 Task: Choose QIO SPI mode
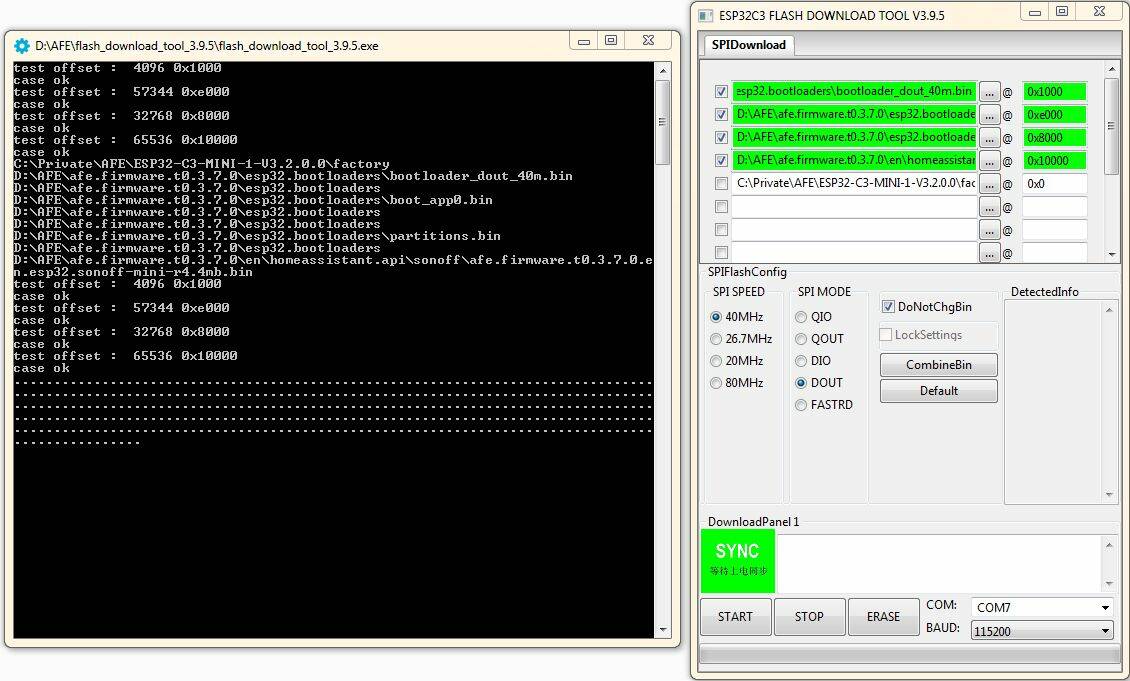pos(801,317)
